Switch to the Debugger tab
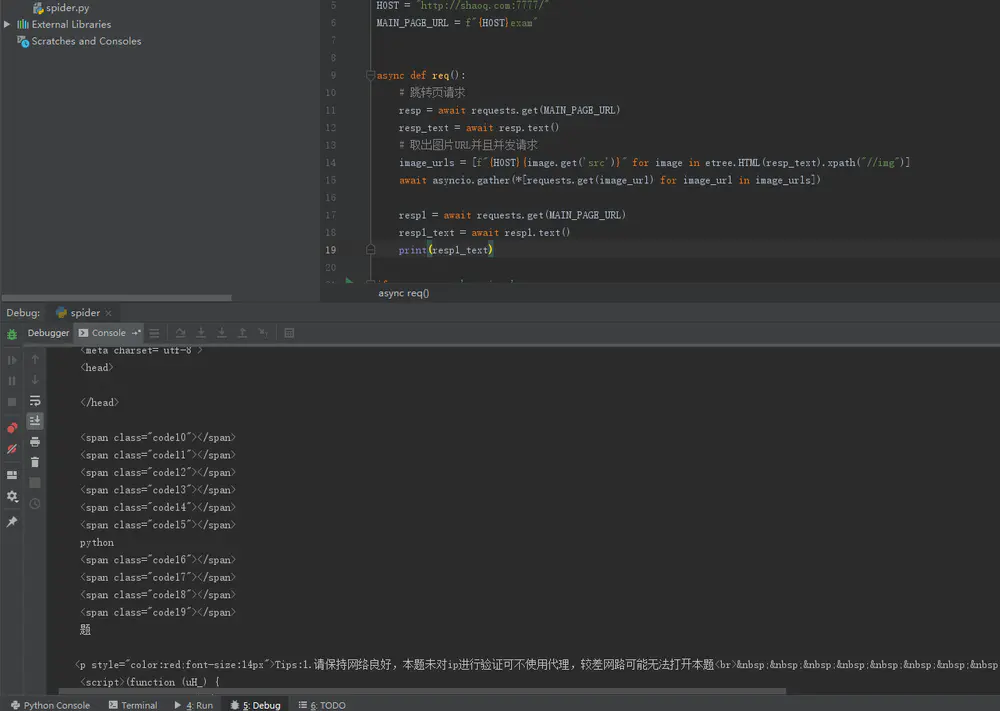The width and height of the screenshot is (1000, 711). point(48,333)
